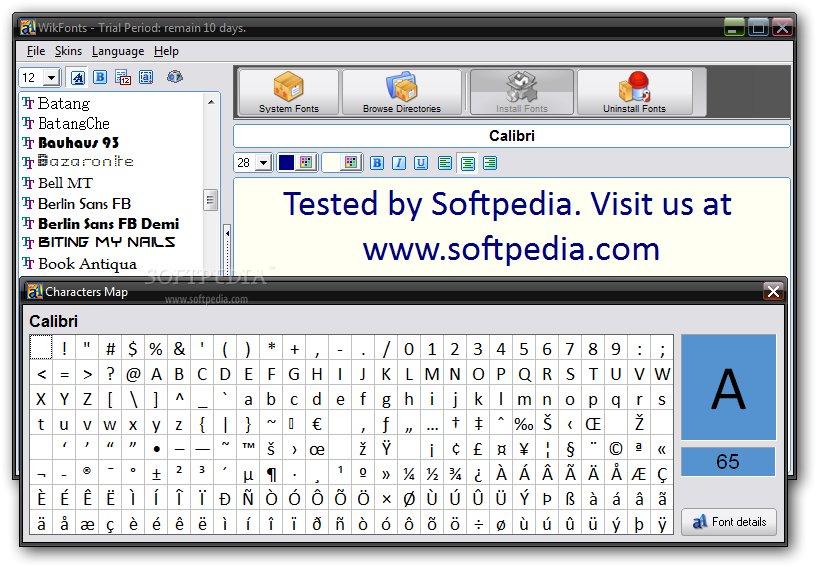Click the TrueType icon beside Batang

click(x=28, y=103)
